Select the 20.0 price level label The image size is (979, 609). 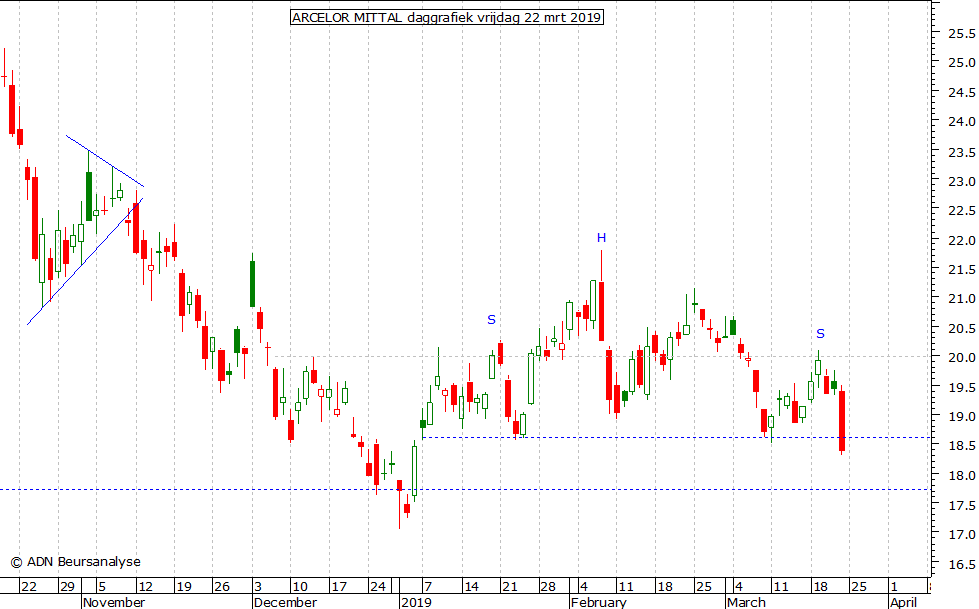pyautogui.click(x=962, y=358)
